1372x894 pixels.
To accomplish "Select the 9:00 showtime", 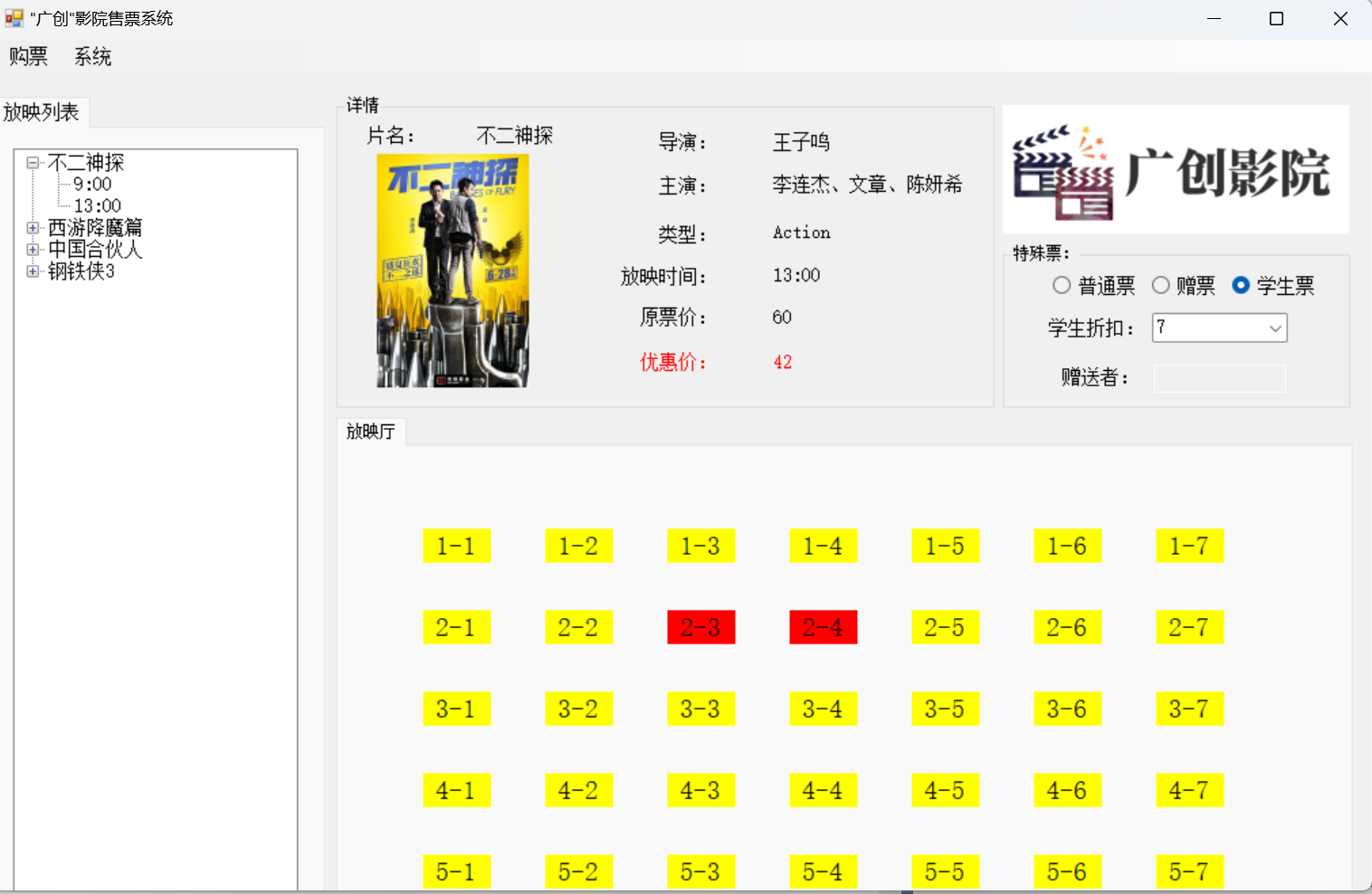I will 92,185.
